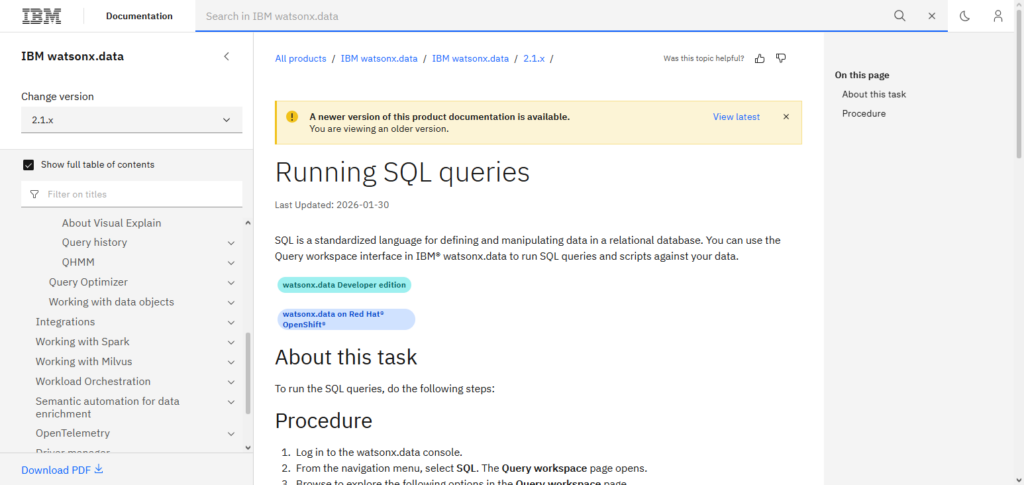Jump to About this task section
Viewport: 1024px width, 485px height.
click(x=874, y=94)
